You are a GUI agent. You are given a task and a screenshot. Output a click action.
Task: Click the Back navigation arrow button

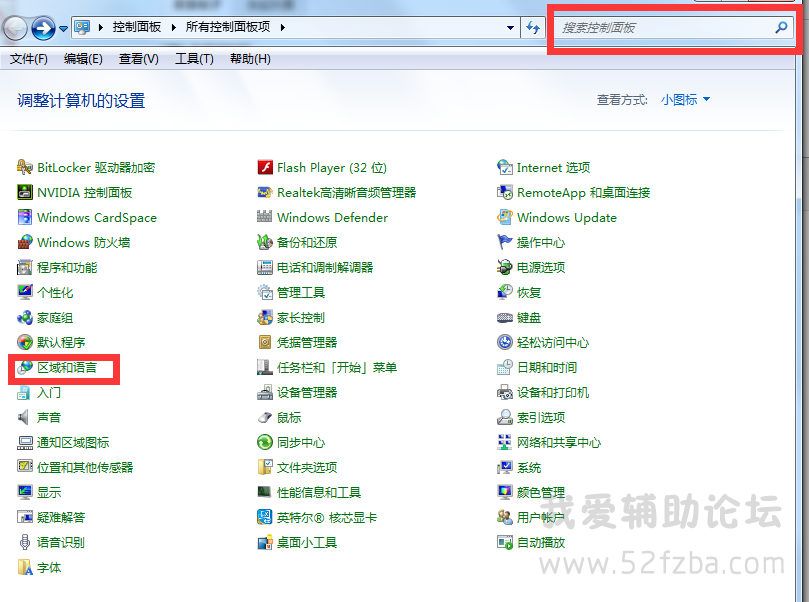pyautogui.click(x=14, y=28)
